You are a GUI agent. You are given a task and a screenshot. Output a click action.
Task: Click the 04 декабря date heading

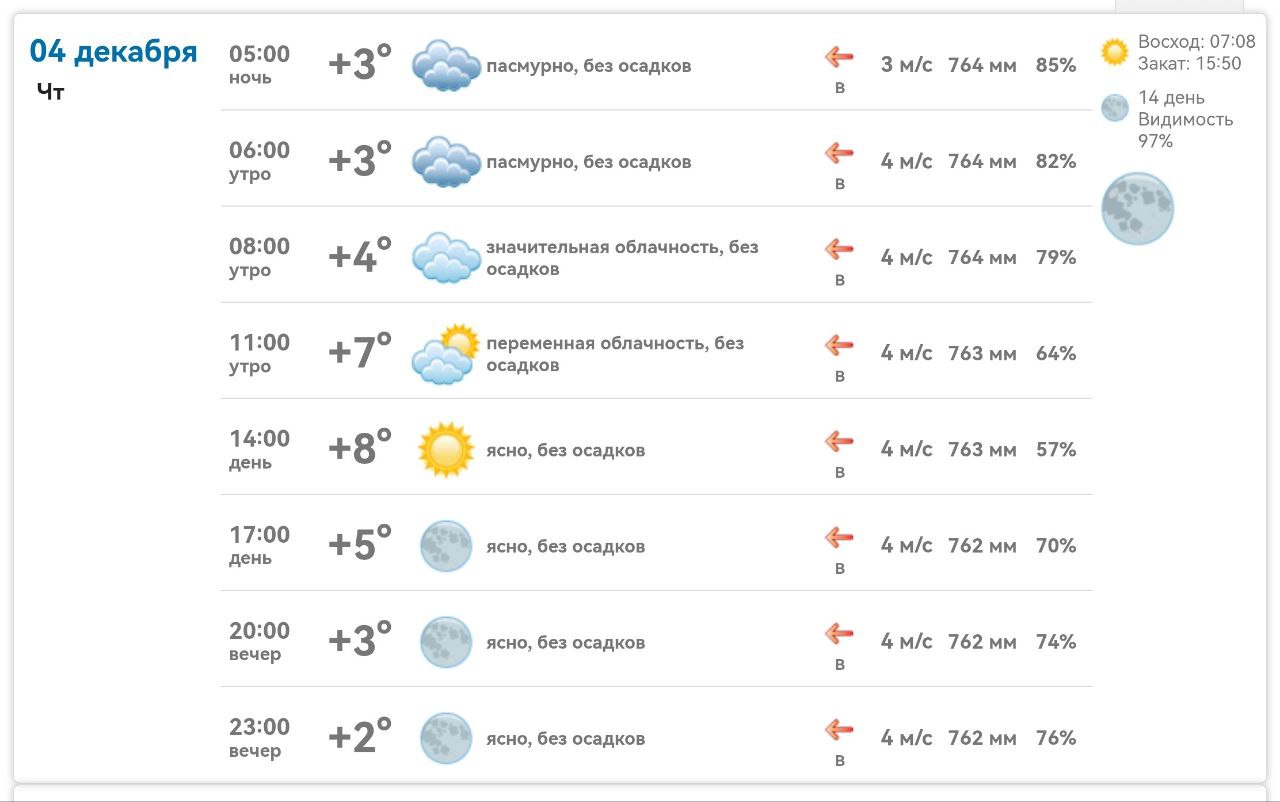tap(114, 51)
